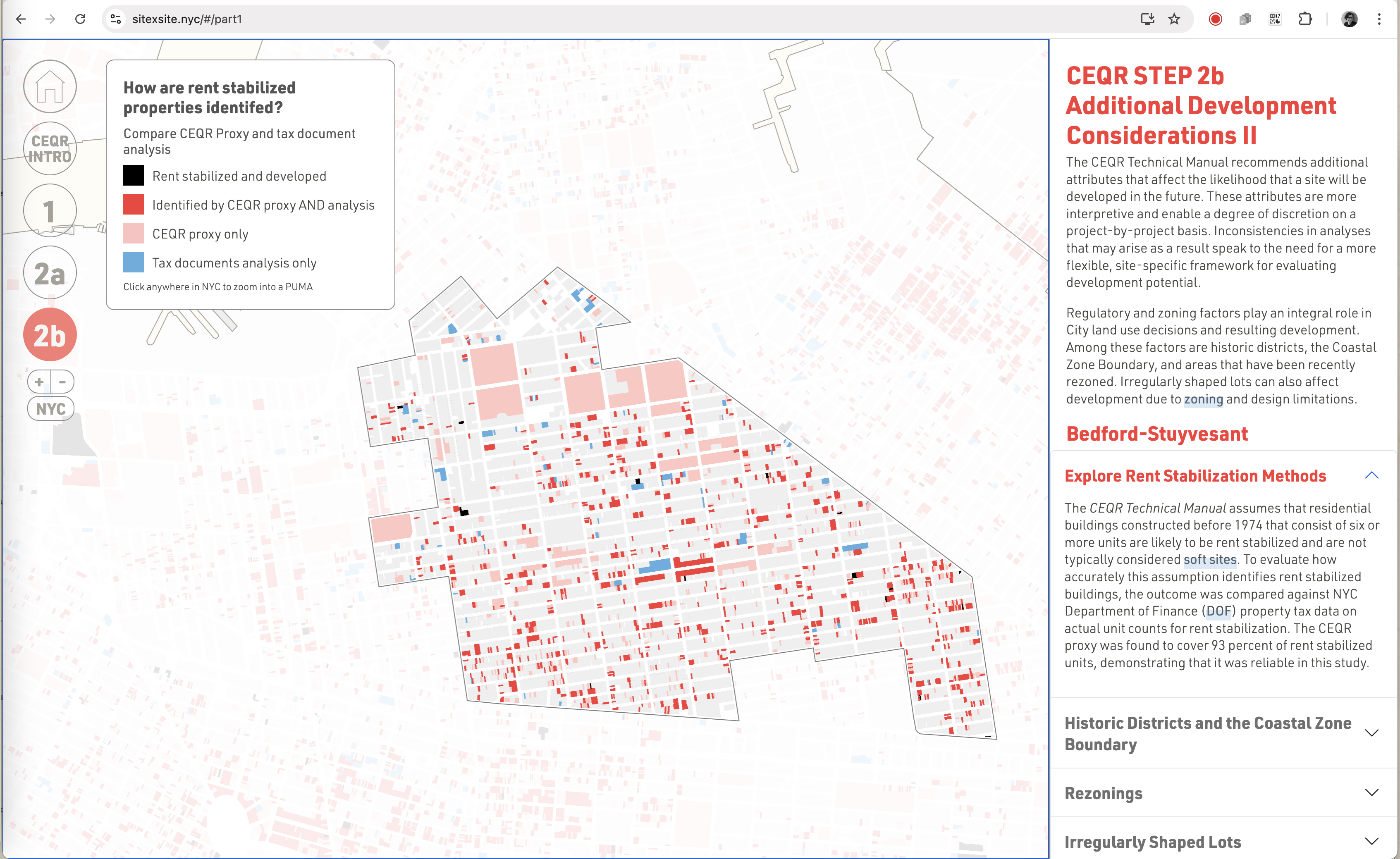
Task: Bookmark this page with the star
Action: (x=1174, y=19)
